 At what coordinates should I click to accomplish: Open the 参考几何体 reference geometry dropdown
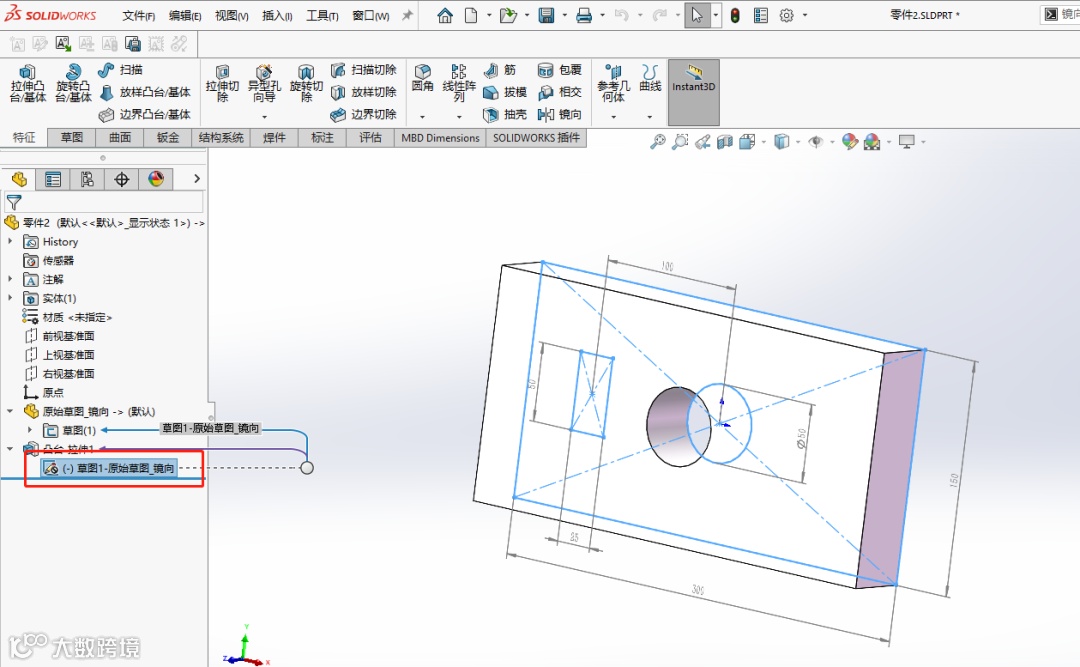coord(613,117)
